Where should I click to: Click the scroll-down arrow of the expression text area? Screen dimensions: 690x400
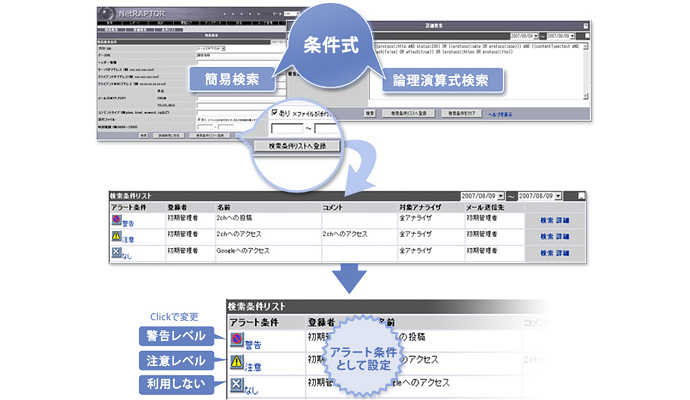click(586, 96)
